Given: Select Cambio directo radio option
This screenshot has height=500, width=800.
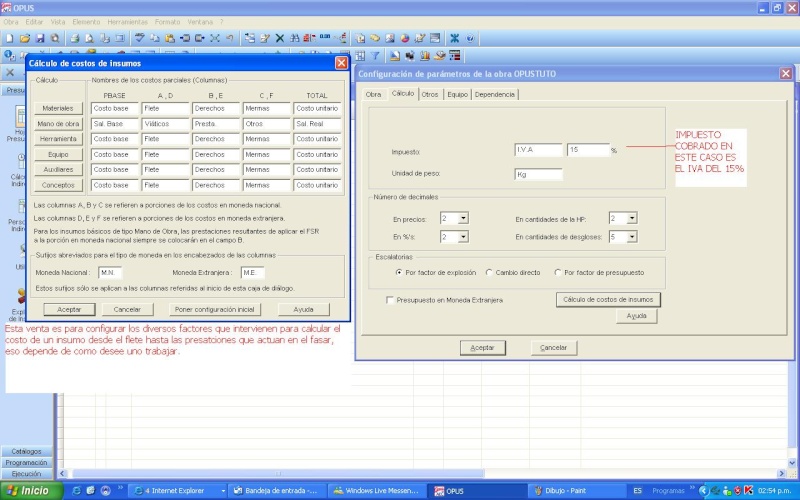Looking at the screenshot, I should pyautogui.click(x=489, y=272).
